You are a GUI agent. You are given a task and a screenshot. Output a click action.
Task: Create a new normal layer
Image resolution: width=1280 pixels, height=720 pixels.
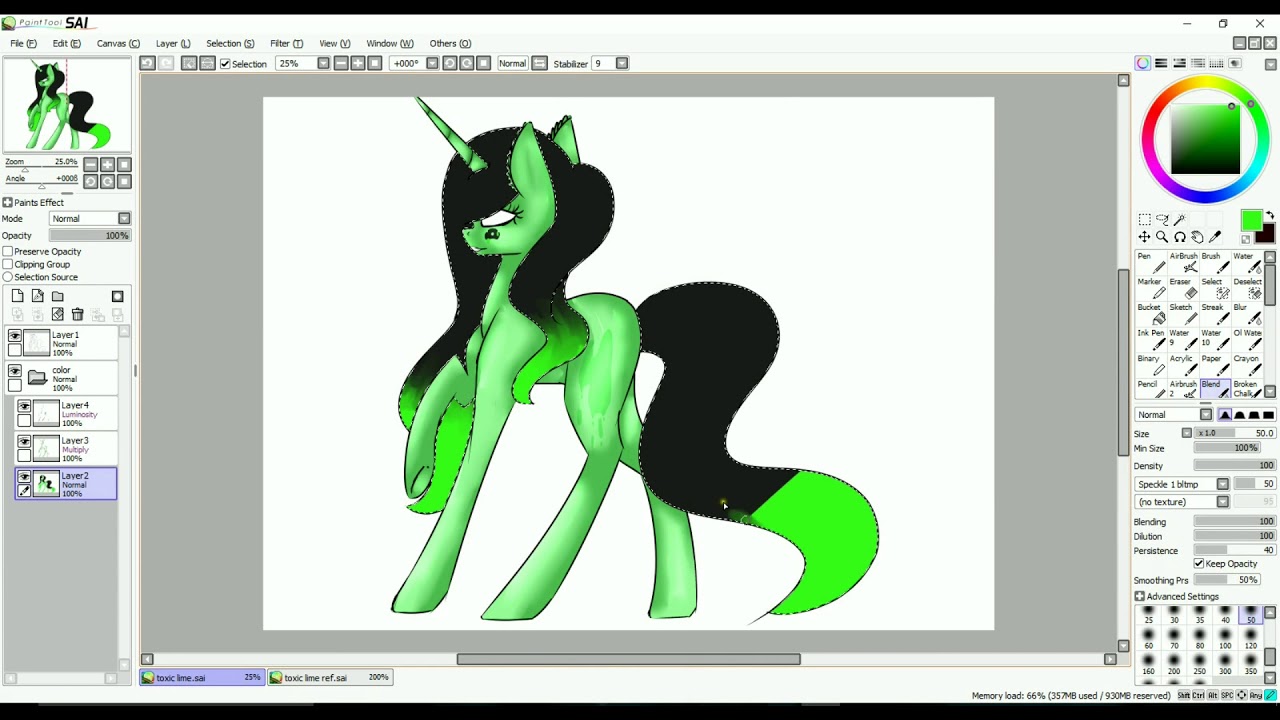coord(17,296)
